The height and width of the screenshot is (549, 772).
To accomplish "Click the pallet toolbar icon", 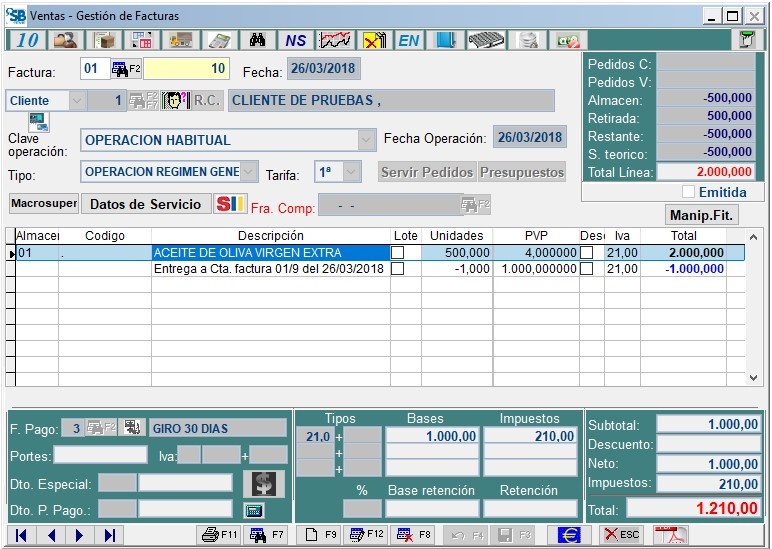I will click(x=486, y=40).
